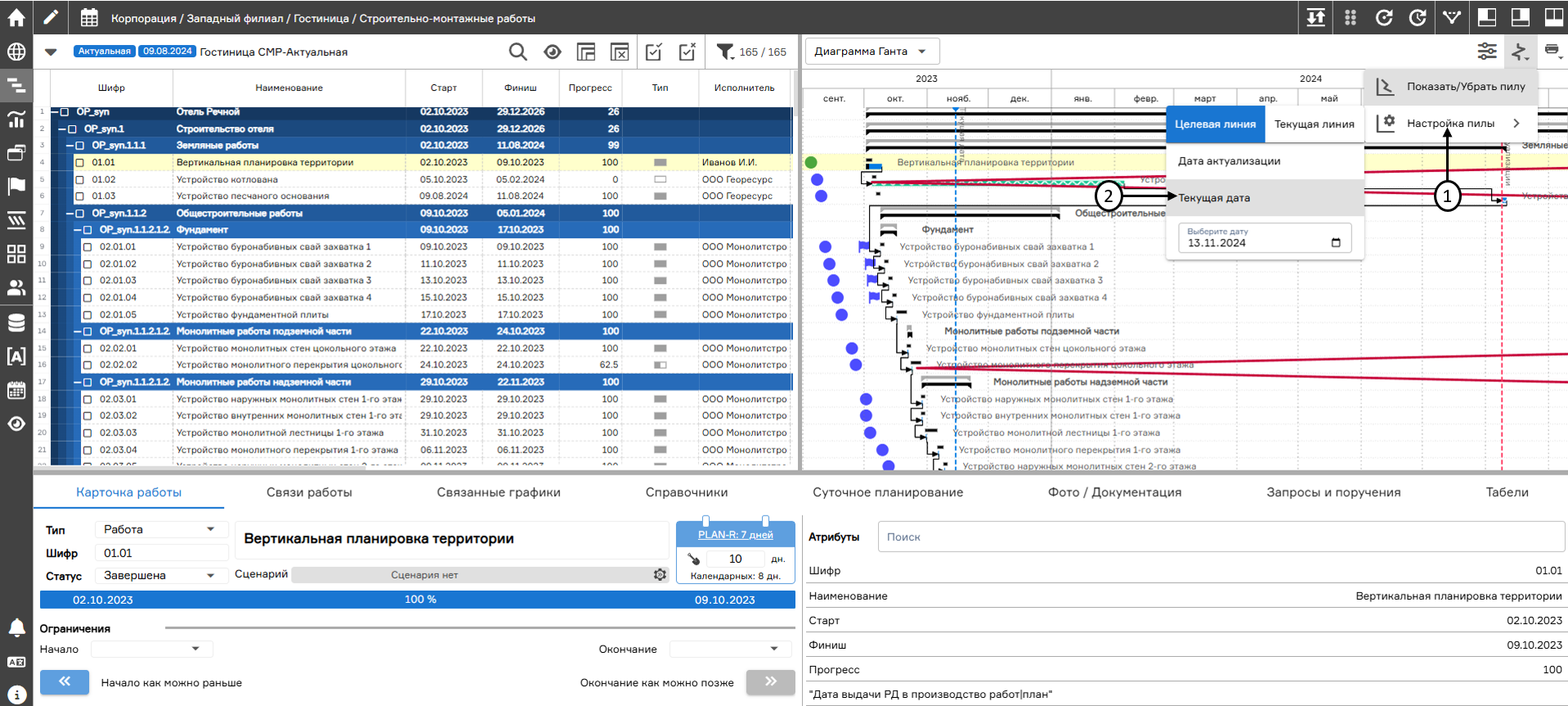Select the Gantt schedule sidebar icon

point(16,85)
